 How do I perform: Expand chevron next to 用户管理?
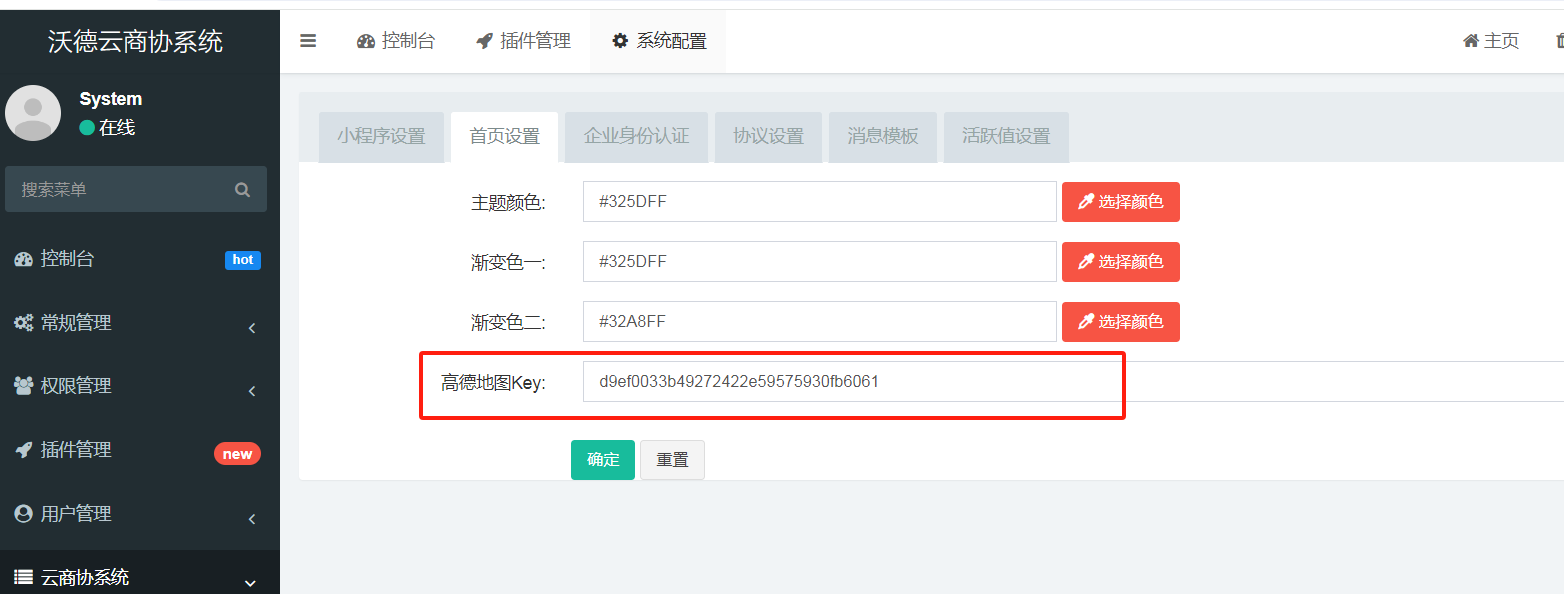click(252, 518)
